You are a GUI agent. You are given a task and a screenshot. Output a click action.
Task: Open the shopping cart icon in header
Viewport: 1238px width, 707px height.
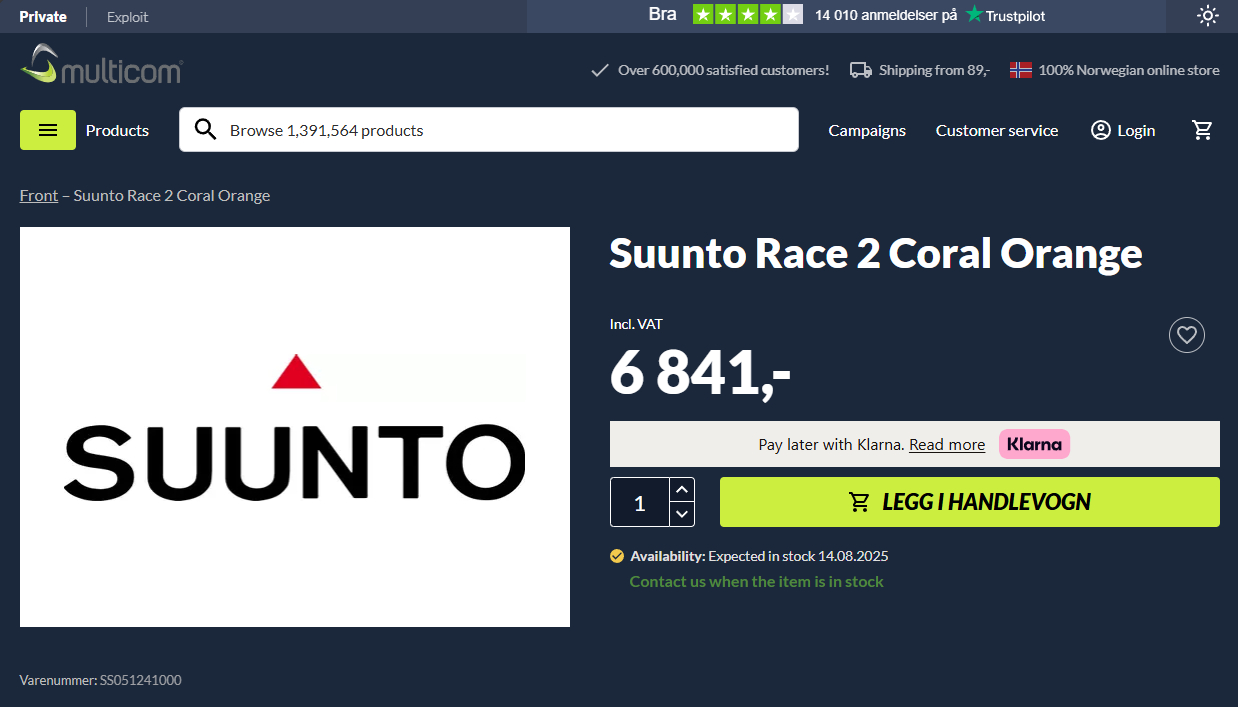(1203, 130)
